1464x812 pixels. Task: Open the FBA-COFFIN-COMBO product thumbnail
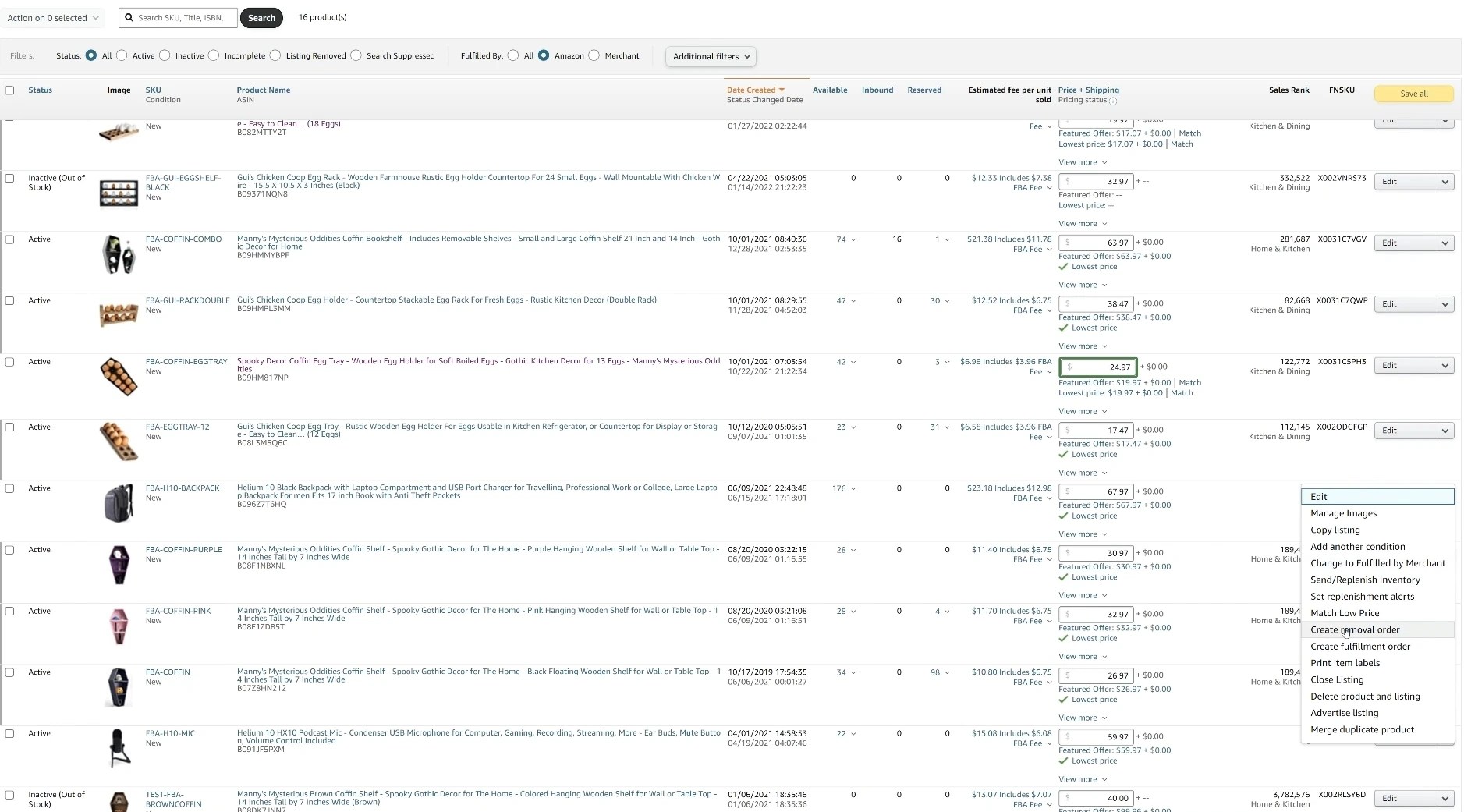point(119,254)
